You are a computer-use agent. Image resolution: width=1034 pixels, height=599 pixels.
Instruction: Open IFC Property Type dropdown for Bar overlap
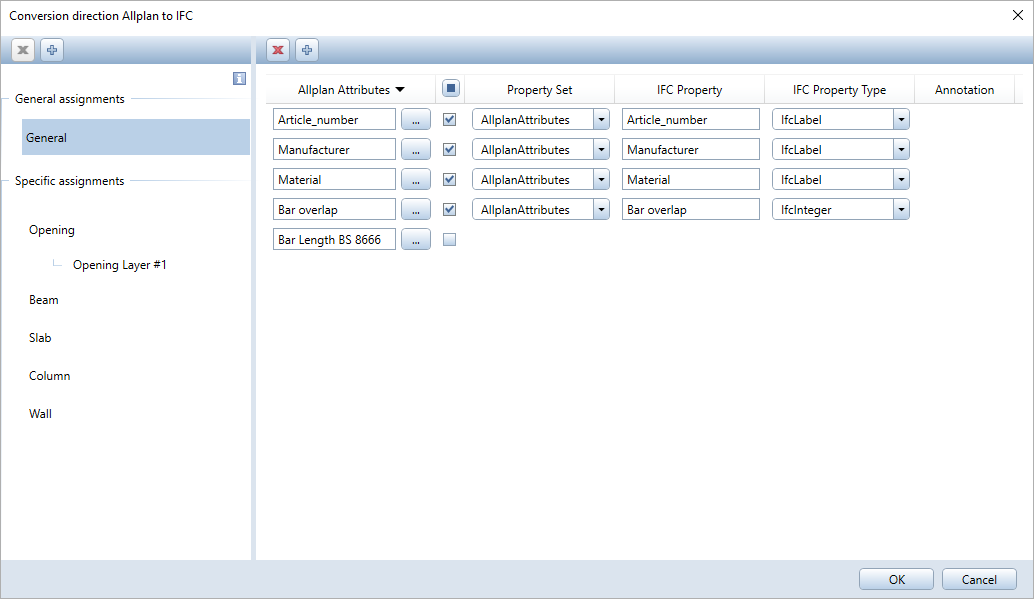(x=901, y=210)
